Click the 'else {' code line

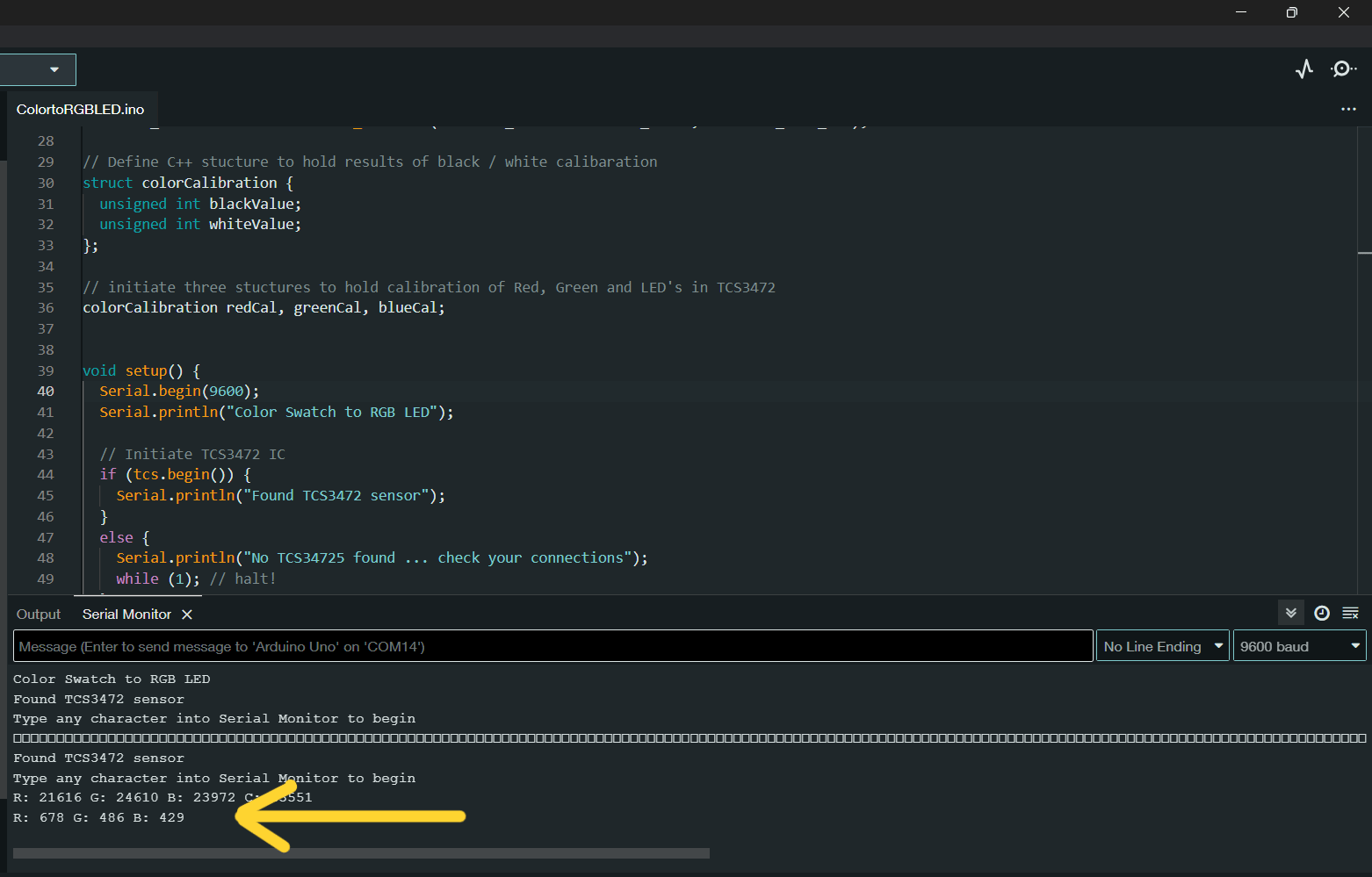(125, 537)
